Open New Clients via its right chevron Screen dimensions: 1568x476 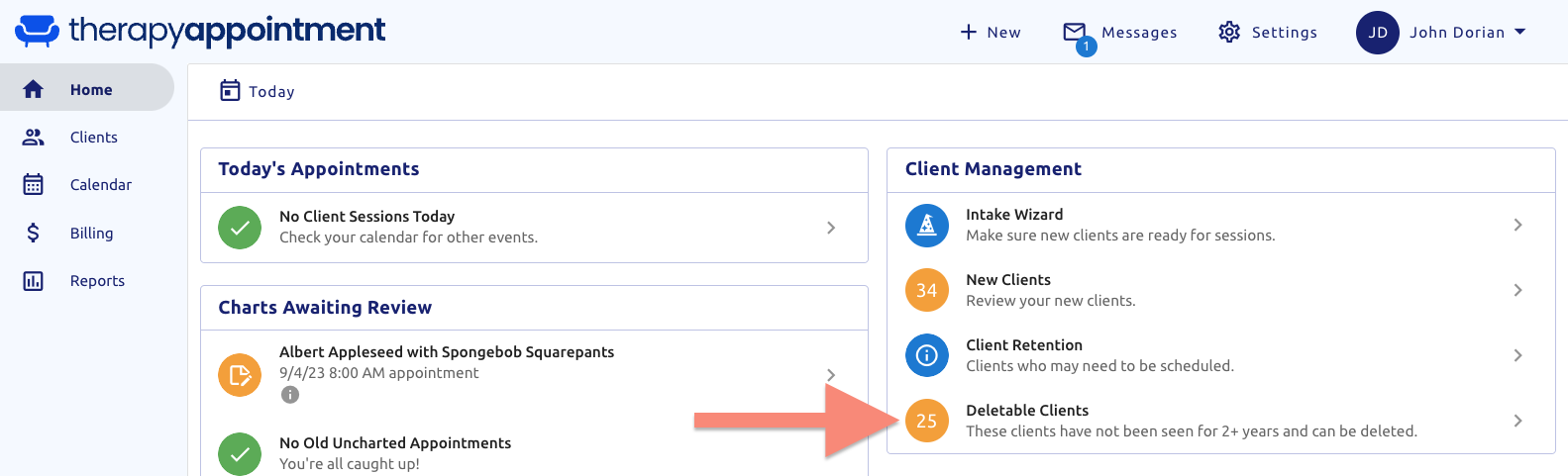1517,290
